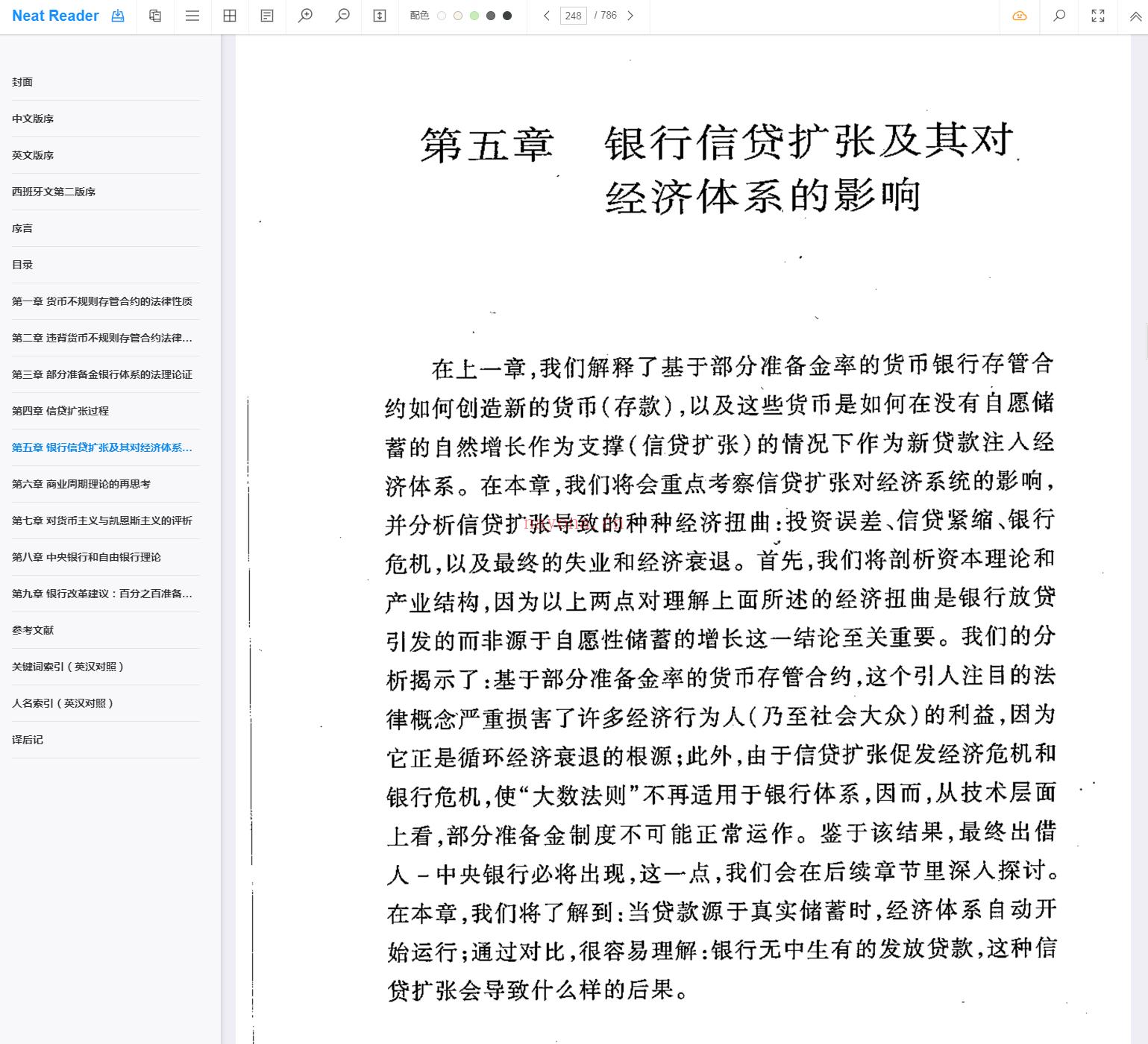The image size is (1148, 1044).
Task: Click the chapter title 第五章 on page
Action: tap(487, 145)
